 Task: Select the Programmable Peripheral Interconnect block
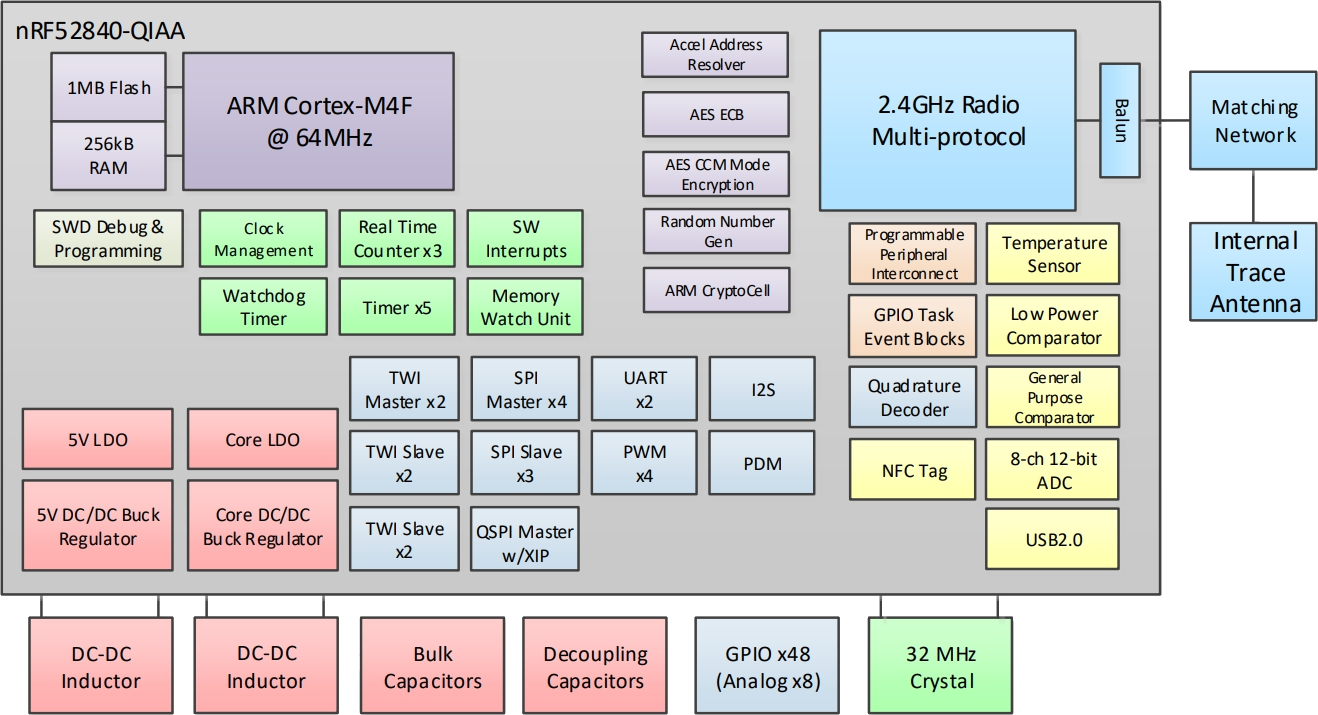pos(914,254)
